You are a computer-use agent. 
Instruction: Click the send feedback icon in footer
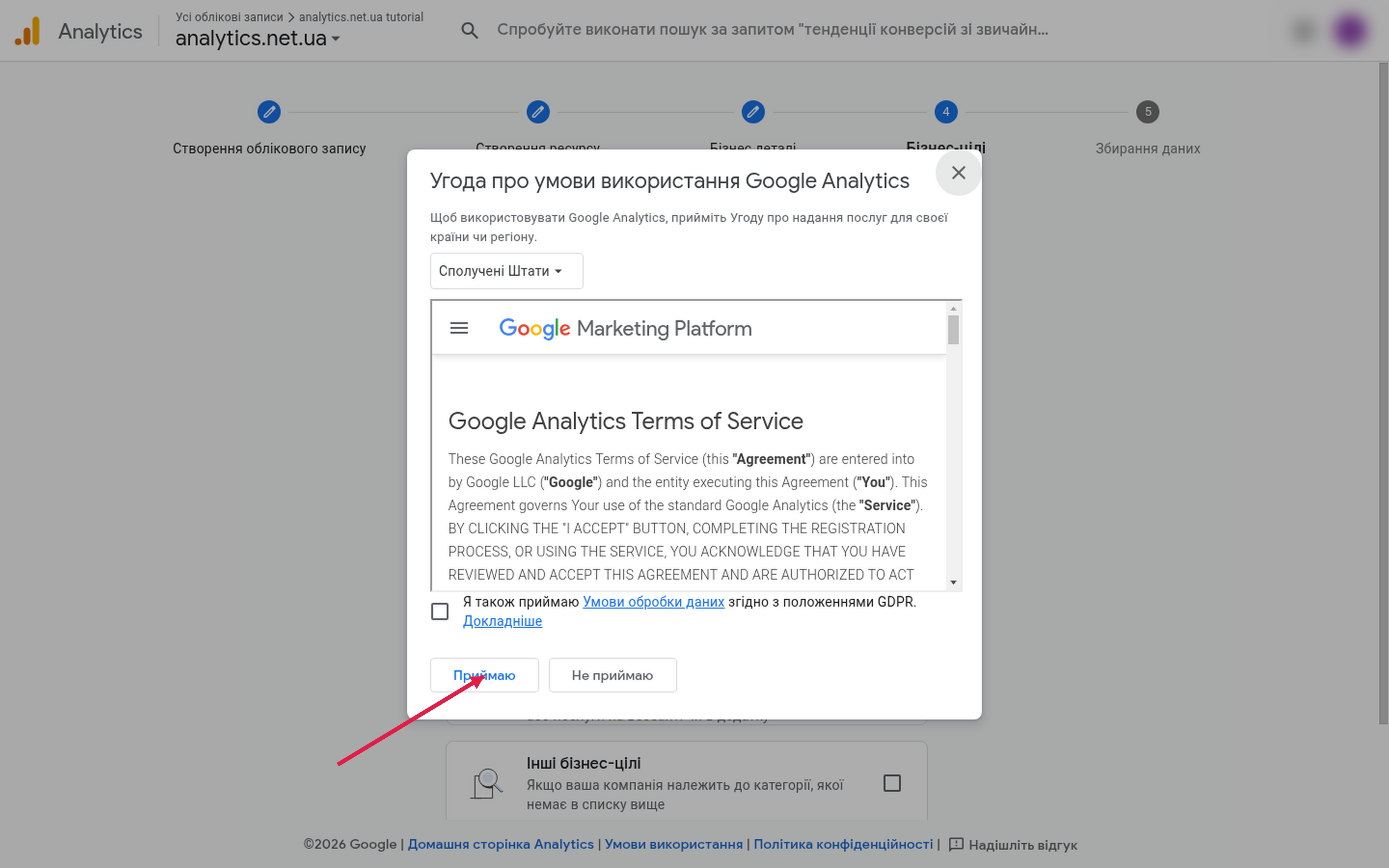(955, 844)
